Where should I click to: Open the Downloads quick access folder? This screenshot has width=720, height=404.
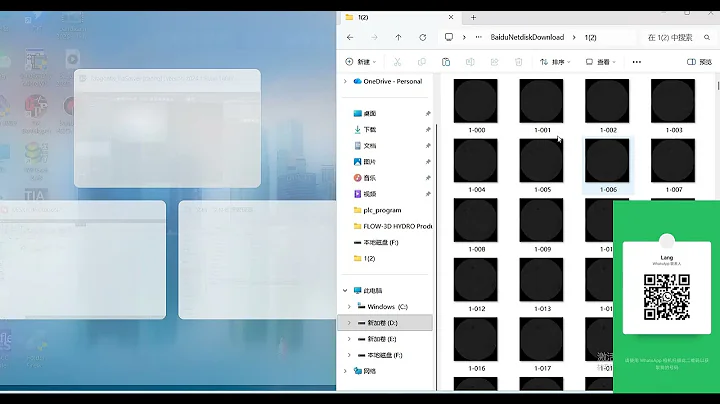pyautogui.click(x=365, y=129)
